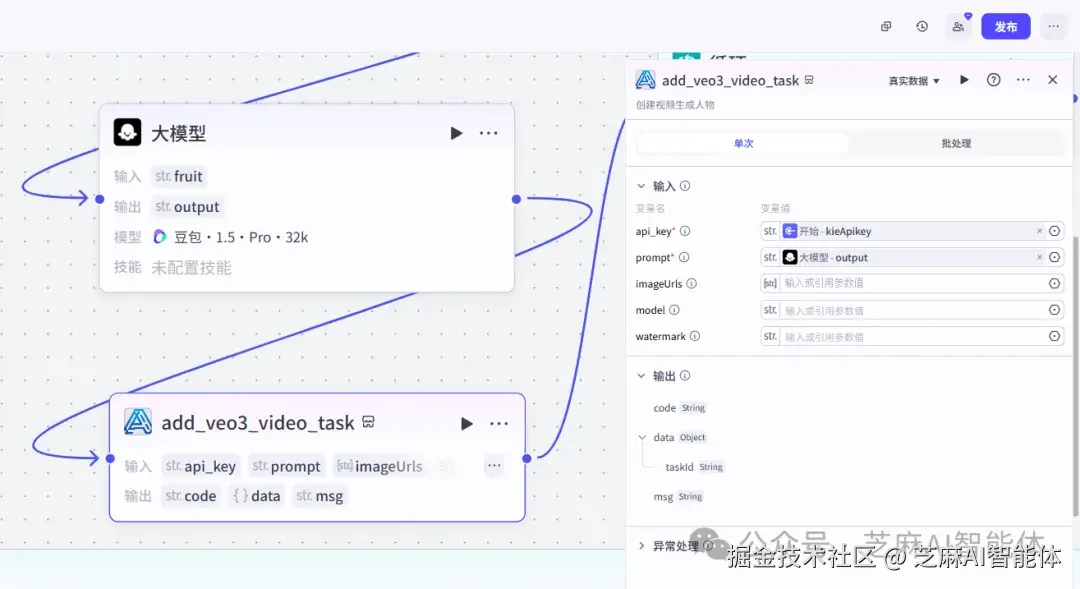1080x589 pixels.
Task: Clear the api_key 开始-kieApikey reference
Action: point(1039,231)
